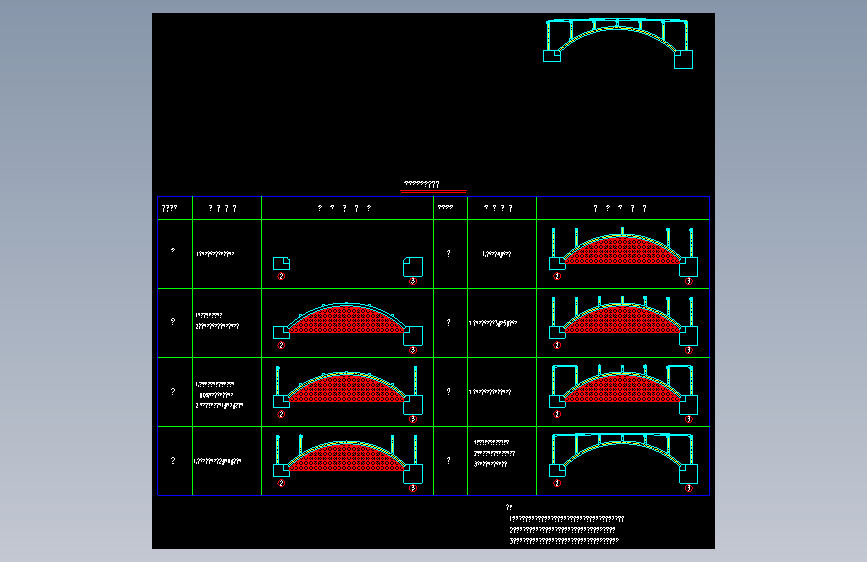The width and height of the screenshot is (867, 562).
Task: Pick the table diagram of completed bridge without red fill
Action: pos(623,463)
